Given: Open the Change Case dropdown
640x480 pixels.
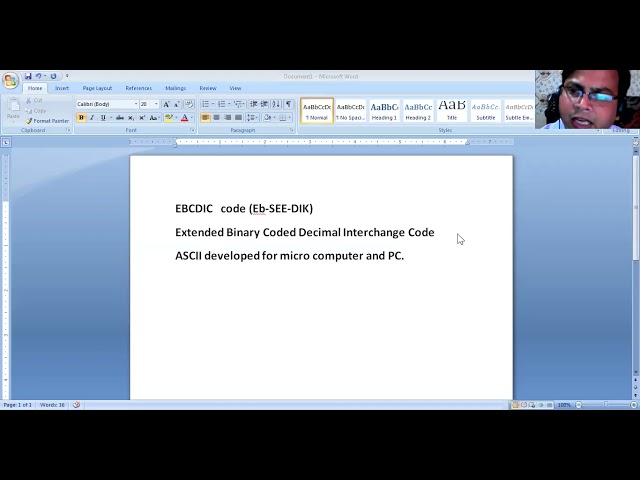Looking at the screenshot, I should tap(154, 118).
